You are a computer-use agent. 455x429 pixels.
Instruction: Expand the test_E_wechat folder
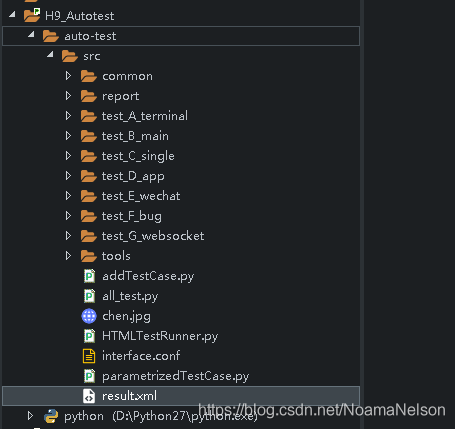pyautogui.click(x=68, y=196)
